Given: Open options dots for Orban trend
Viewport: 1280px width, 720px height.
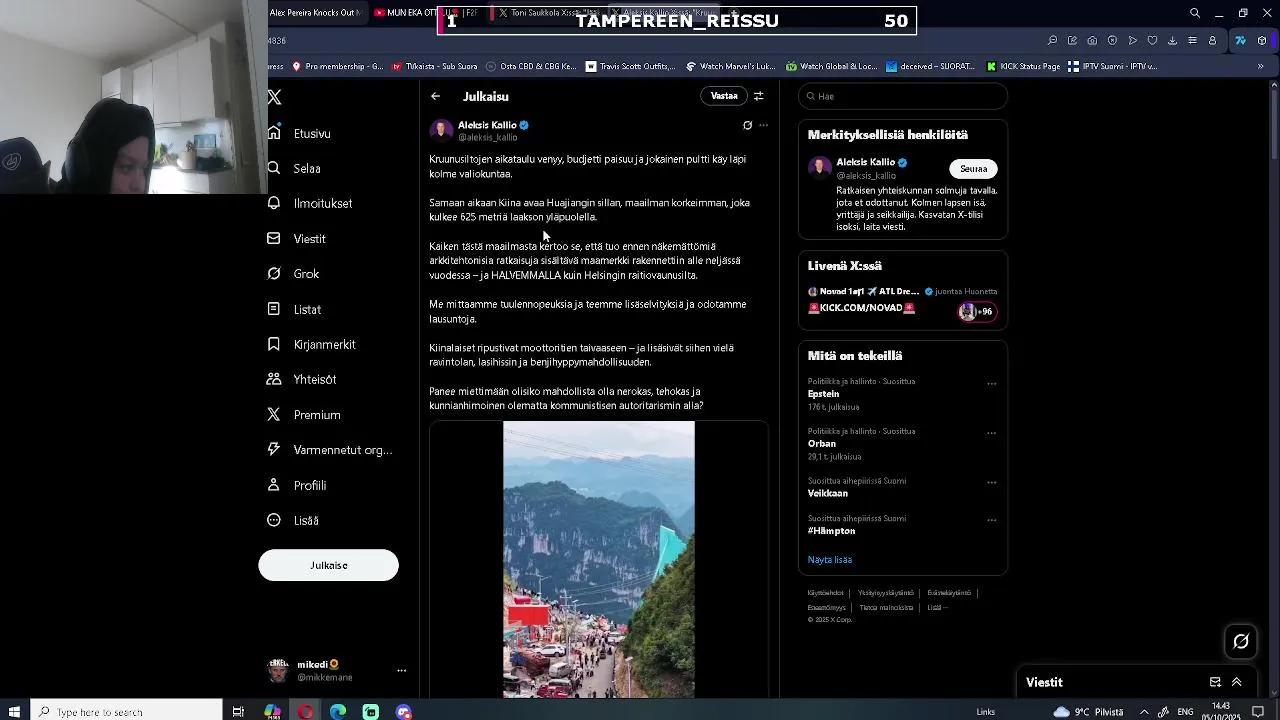Looking at the screenshot, I should click(992, 433).
